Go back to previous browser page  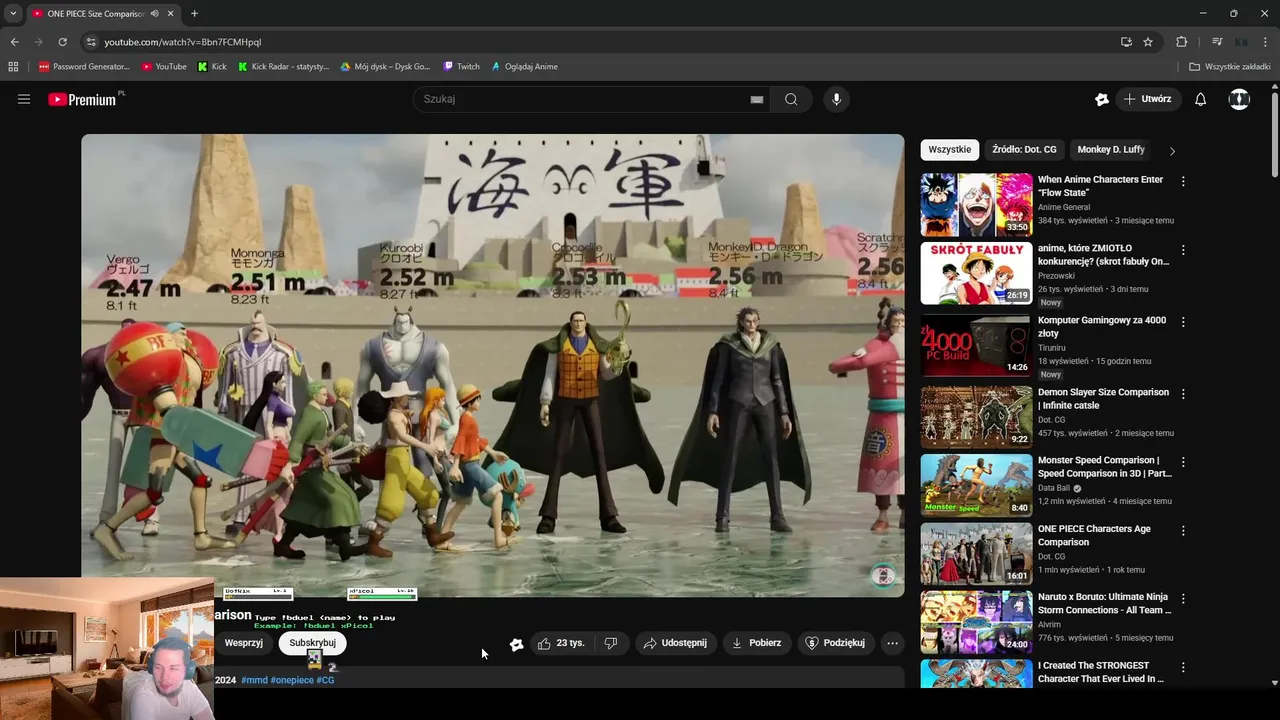tap(14, 42)
